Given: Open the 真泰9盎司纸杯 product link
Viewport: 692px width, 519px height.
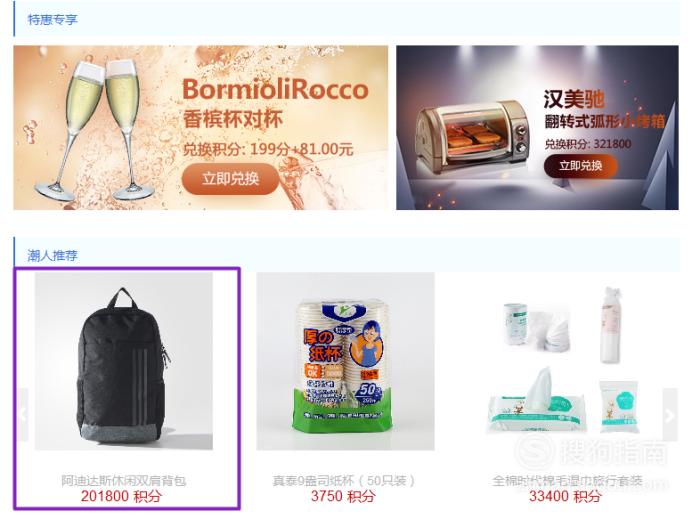Looking at the screenshot, I should pyautogui.click(x=343, y=481).
